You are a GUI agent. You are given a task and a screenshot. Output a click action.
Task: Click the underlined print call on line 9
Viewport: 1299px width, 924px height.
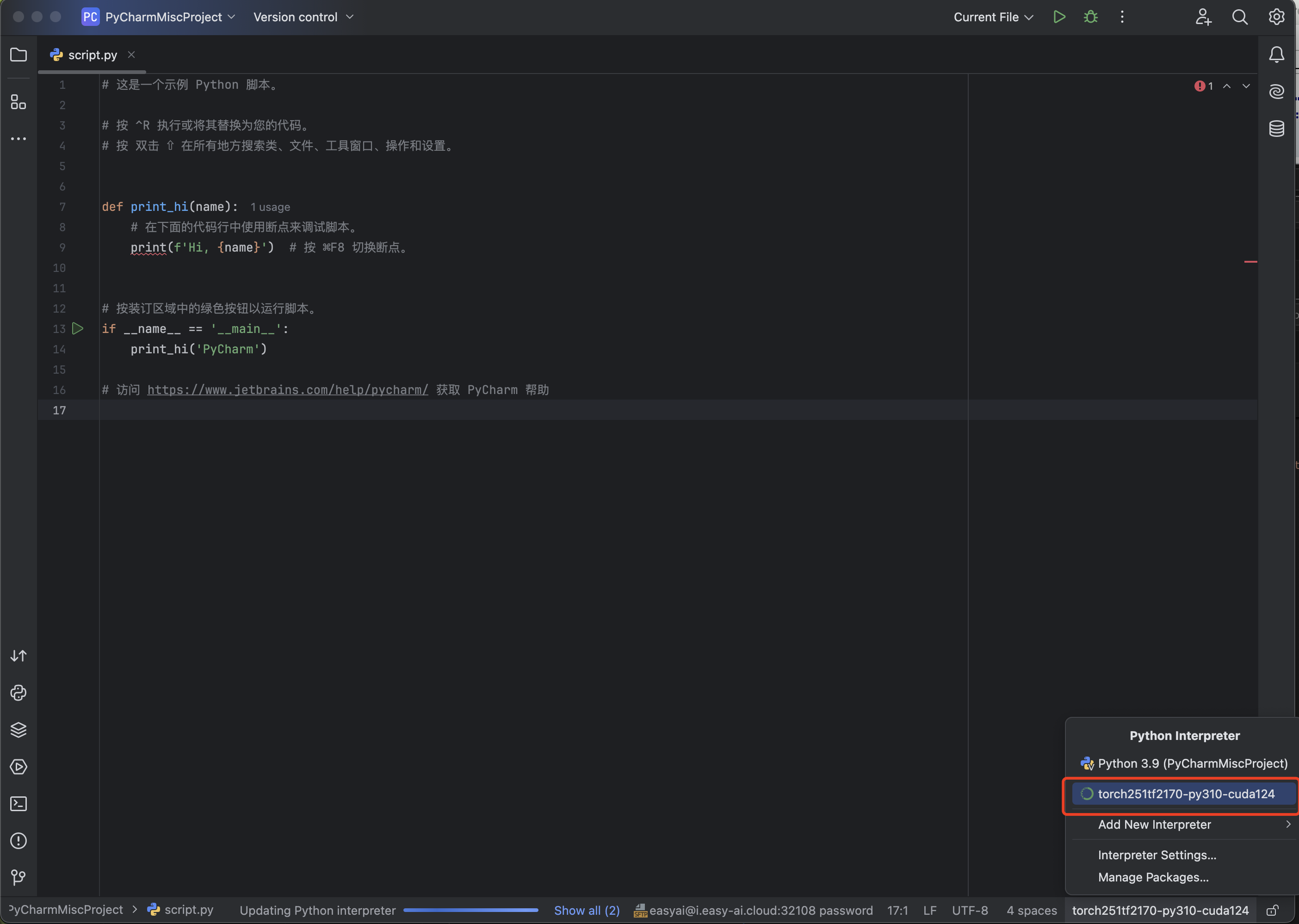pyautogui.click(x=148, y=248)
